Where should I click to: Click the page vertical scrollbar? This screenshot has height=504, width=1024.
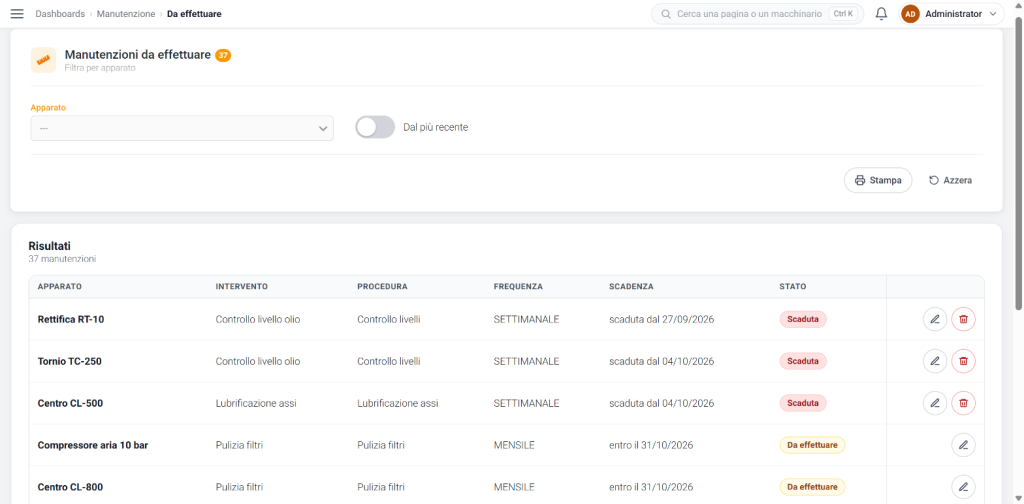[x=1019, y=163]
